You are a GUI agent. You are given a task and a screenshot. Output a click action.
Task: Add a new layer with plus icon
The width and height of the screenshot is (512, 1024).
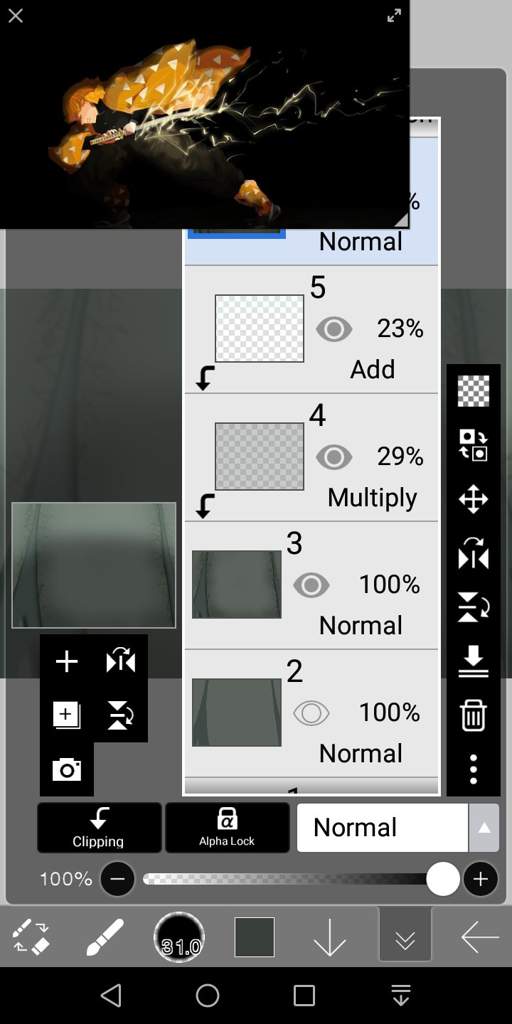[x=67, y=662]
